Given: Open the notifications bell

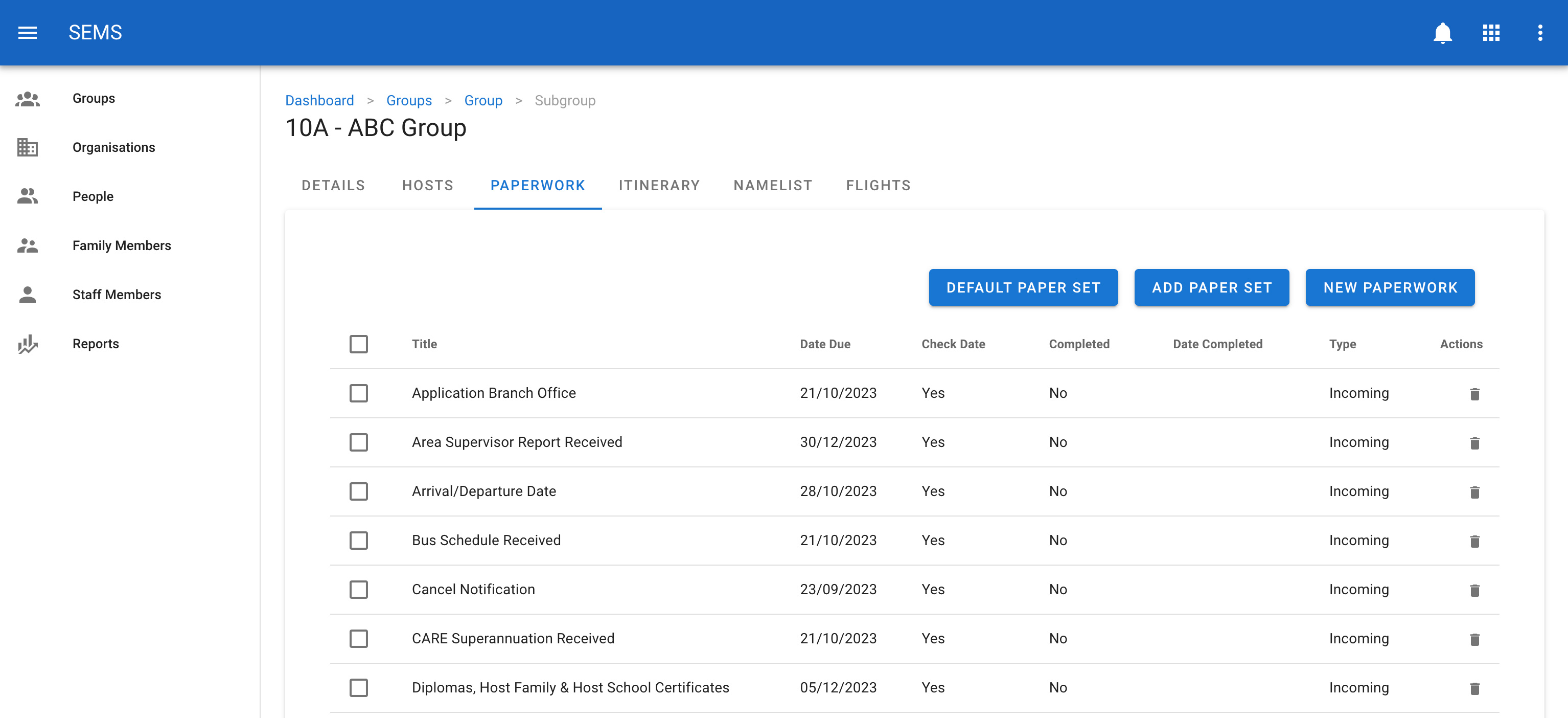Looking at the screenshot, I should [1442, 32].
